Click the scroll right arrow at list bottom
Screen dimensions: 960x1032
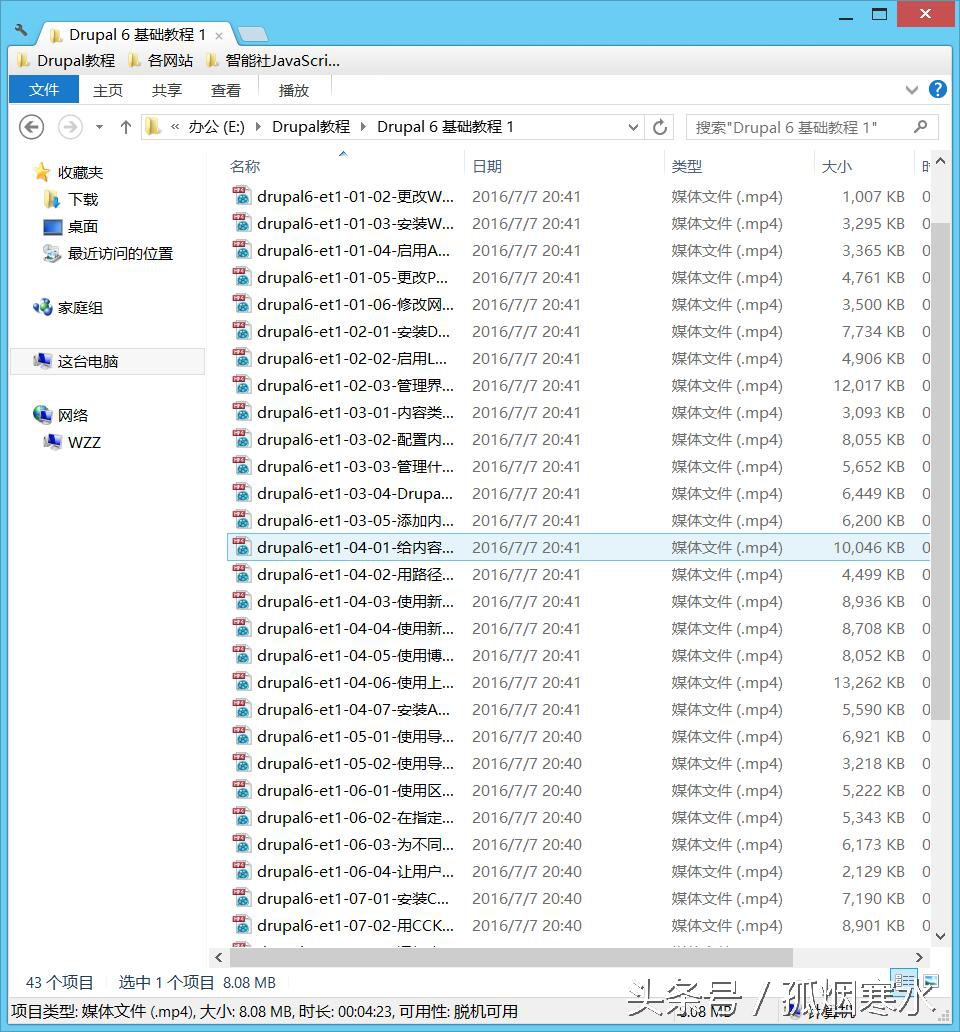coord(919,957)
